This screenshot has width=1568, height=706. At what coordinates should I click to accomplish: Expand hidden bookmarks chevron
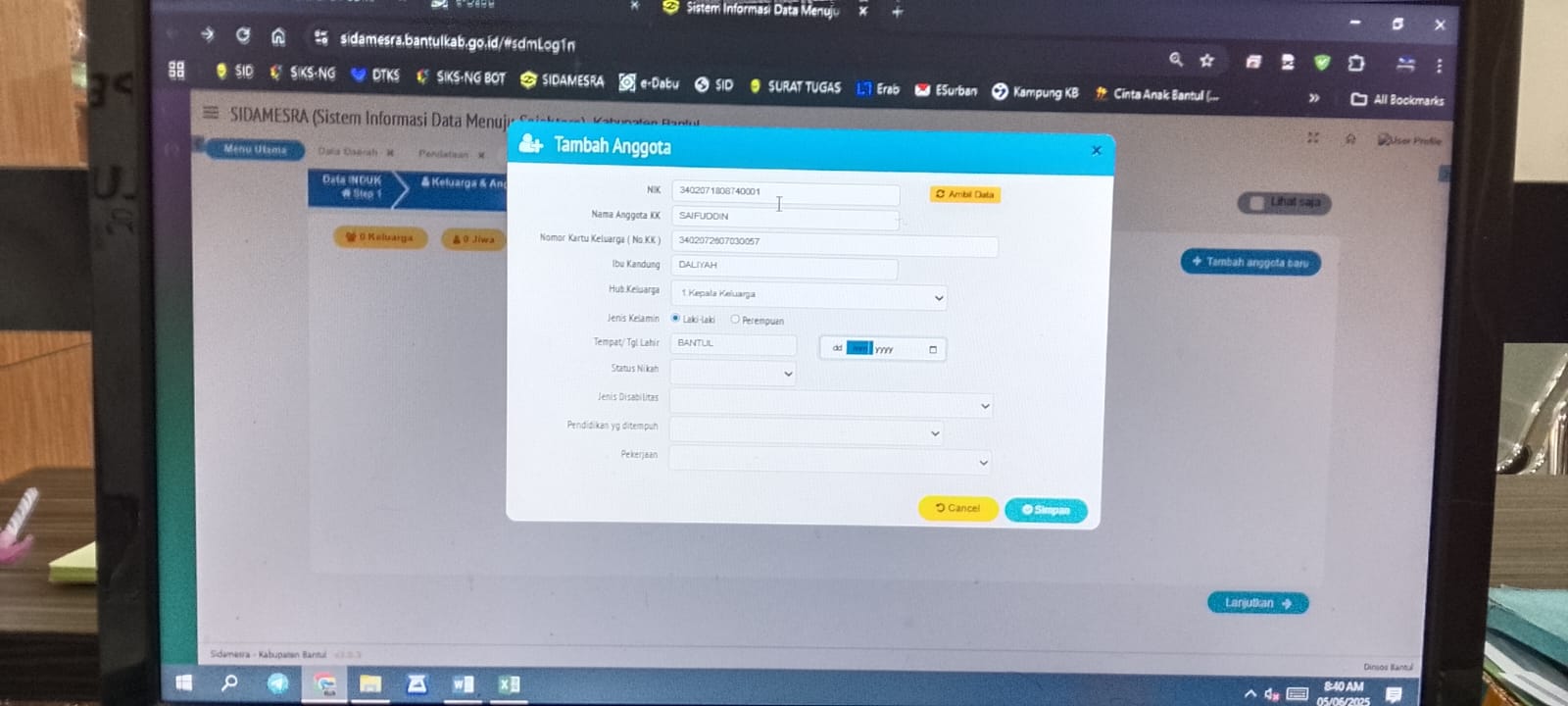coord(1314,97)
